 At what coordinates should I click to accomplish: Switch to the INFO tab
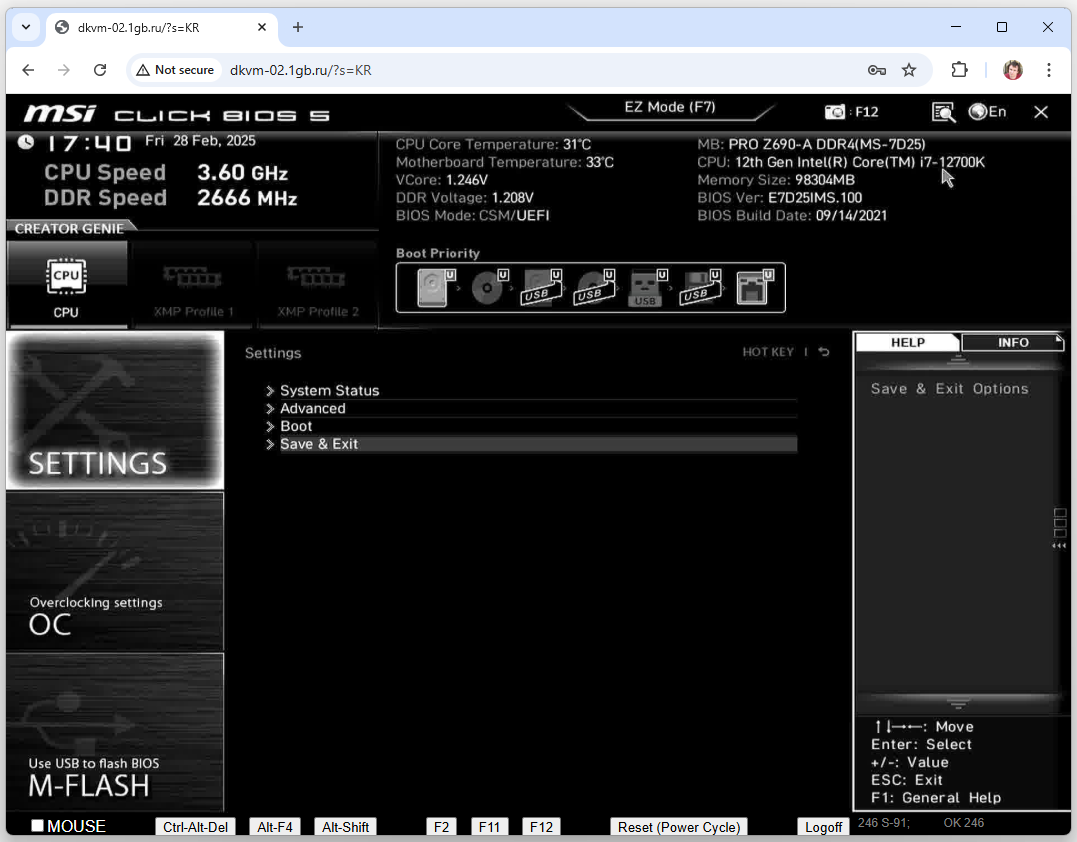(1012, 342)
